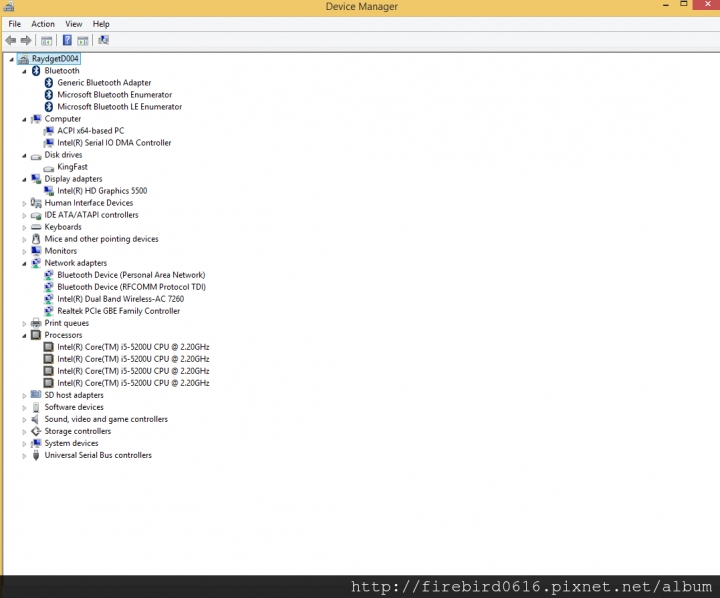This screenshot has width=720, height=598.
Task: Click the Computer category icon
Action: click(x=36, y=119)
